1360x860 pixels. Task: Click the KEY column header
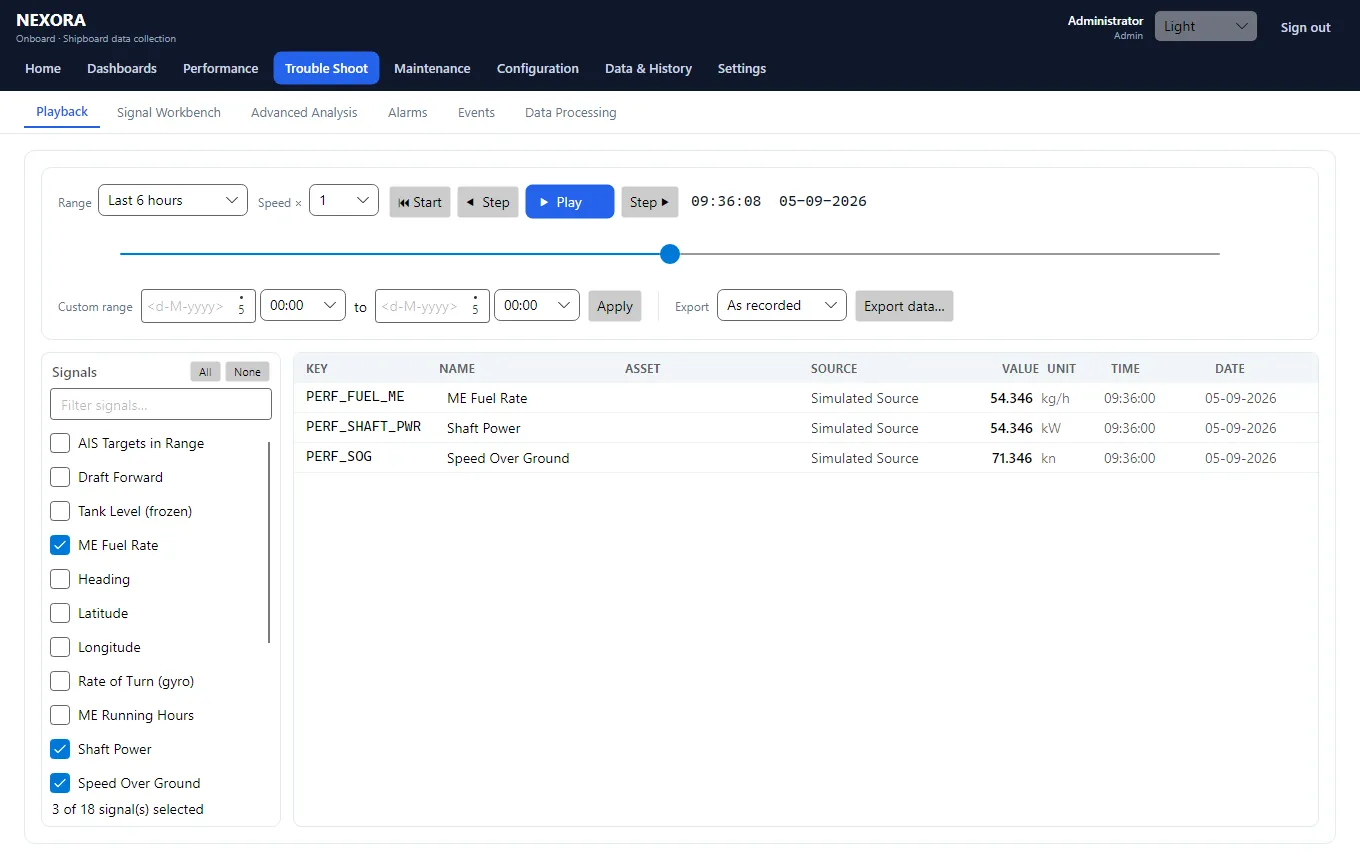click(317, 368)
